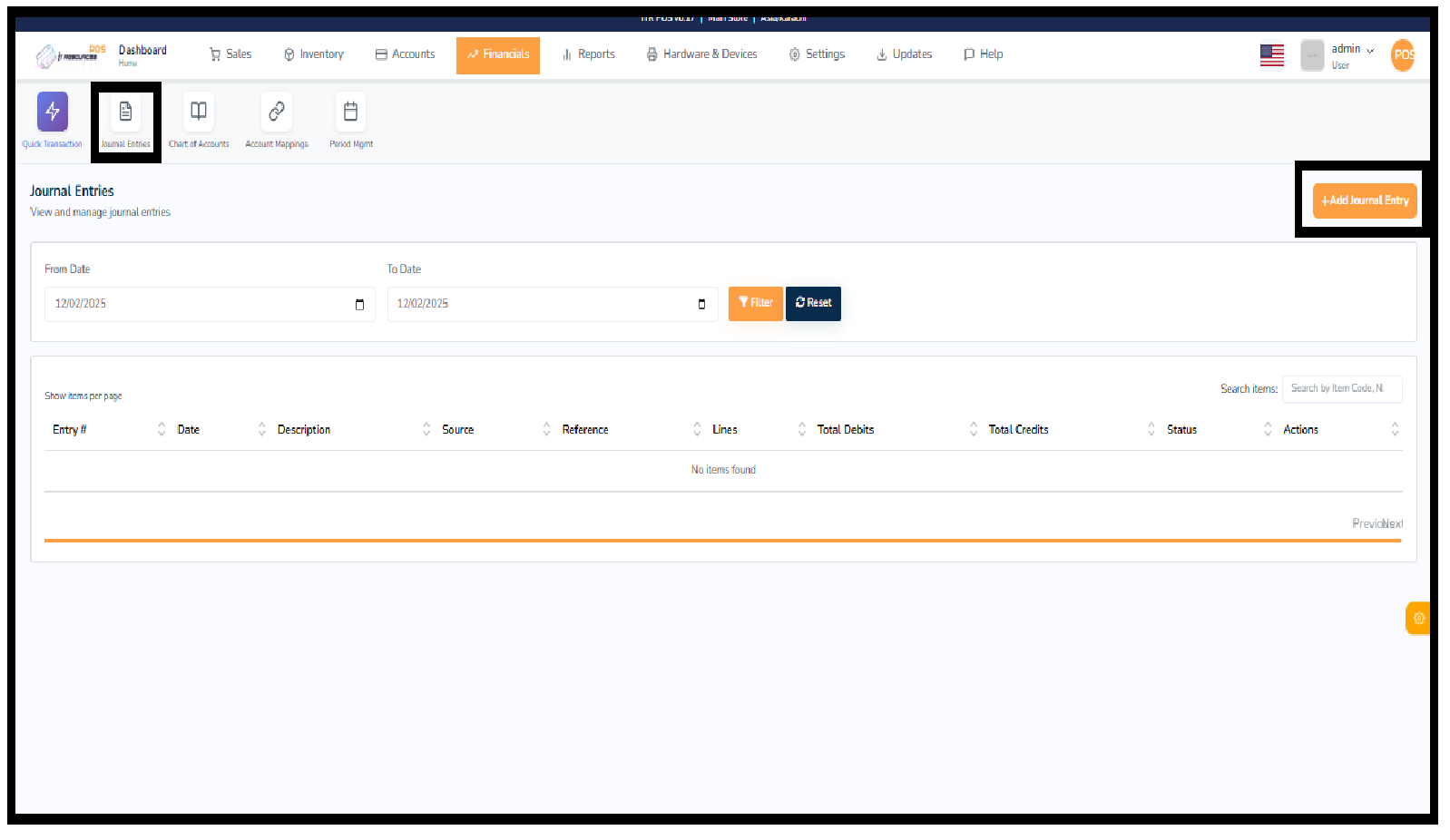
Task: Go to Dashboard Home
Action: [x=142, y=55]
